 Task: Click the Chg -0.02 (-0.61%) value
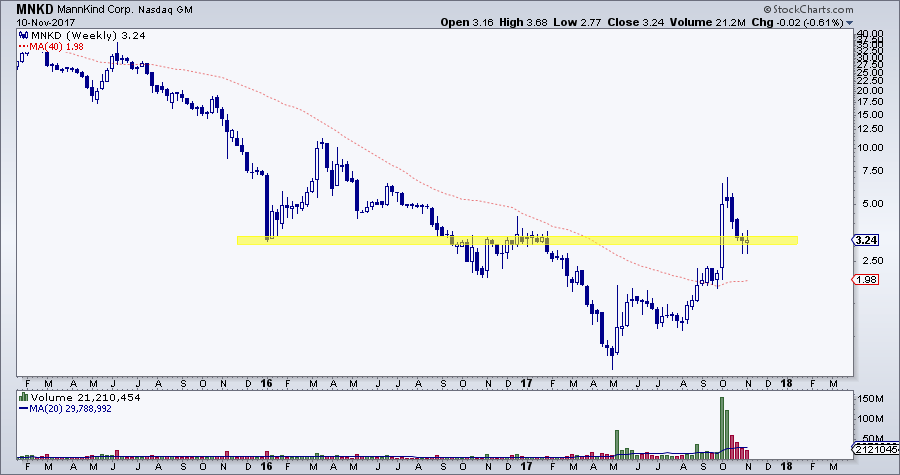click(797, 22)
